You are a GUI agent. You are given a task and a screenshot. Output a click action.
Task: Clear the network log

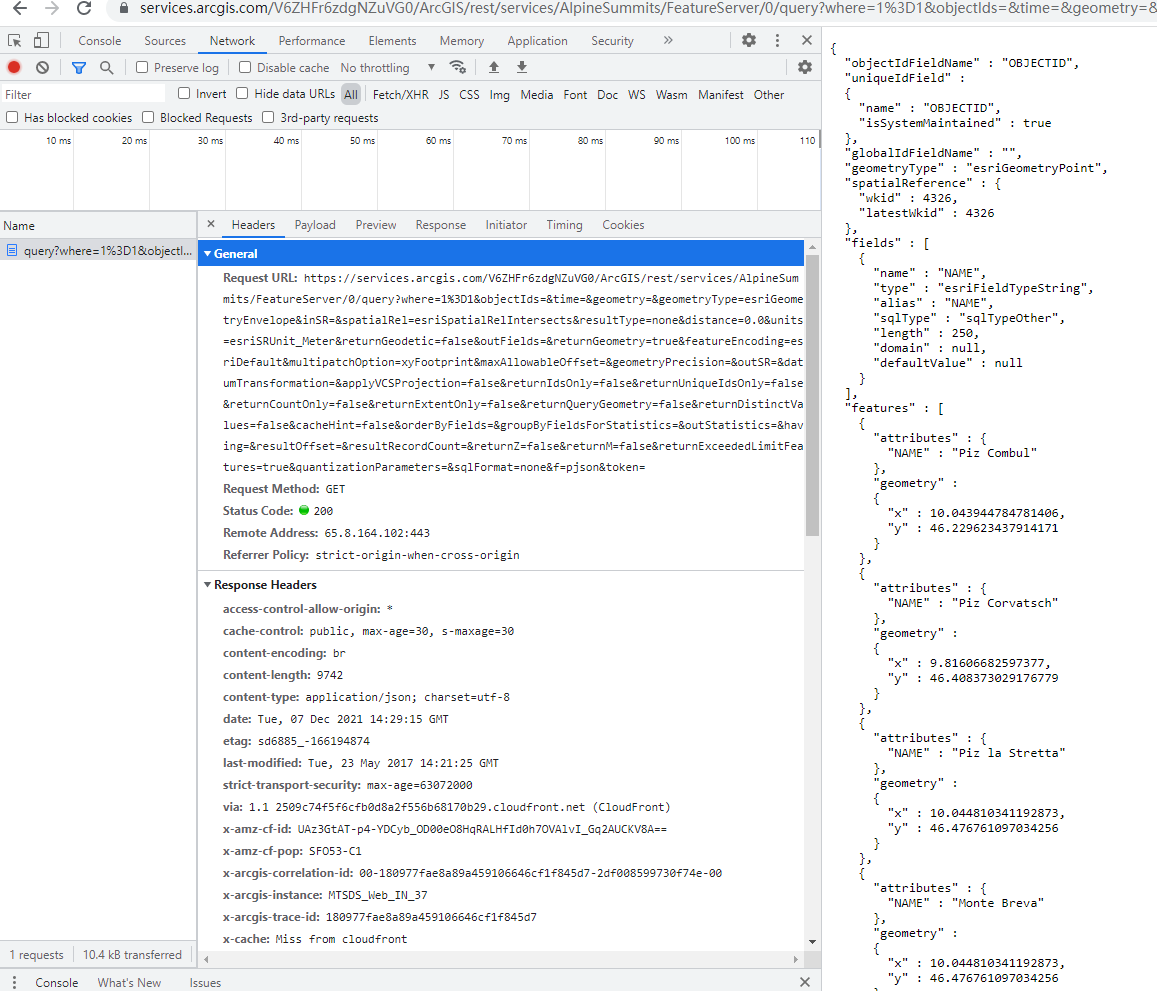pos(40,67)
